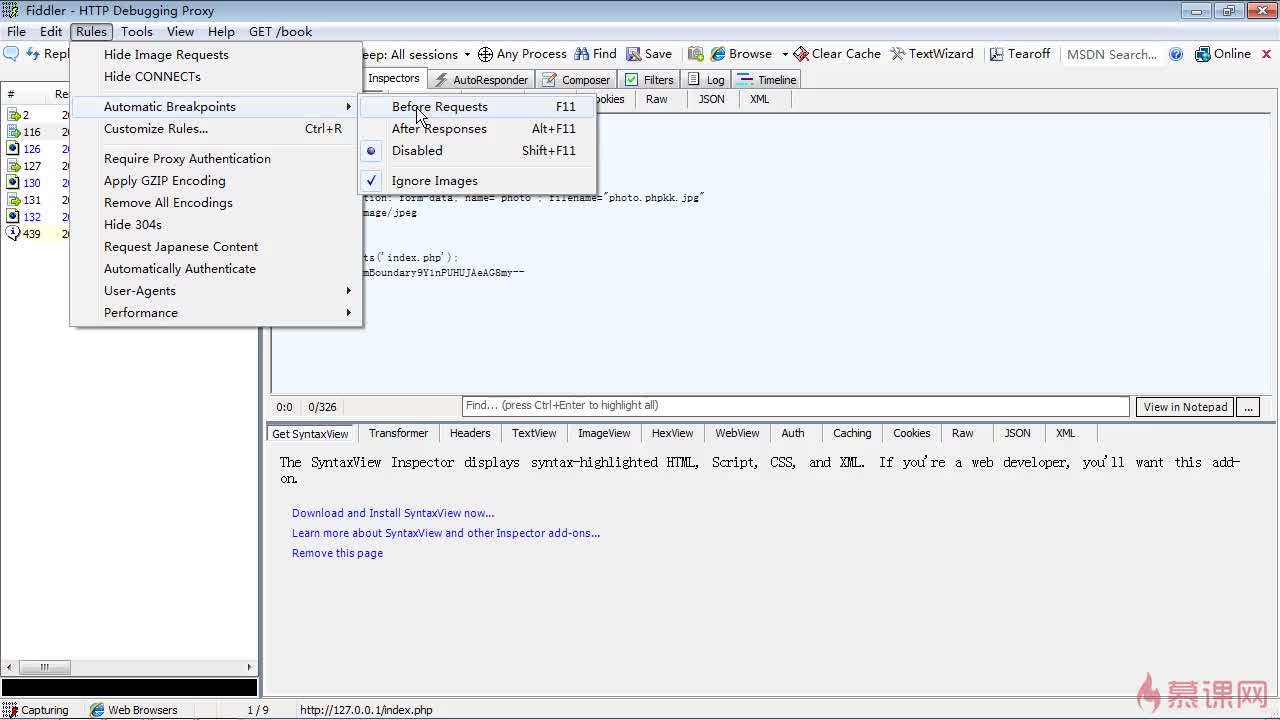Click the ellipsis button beside Notepad
The image size is (1280, 720).
1248,407
